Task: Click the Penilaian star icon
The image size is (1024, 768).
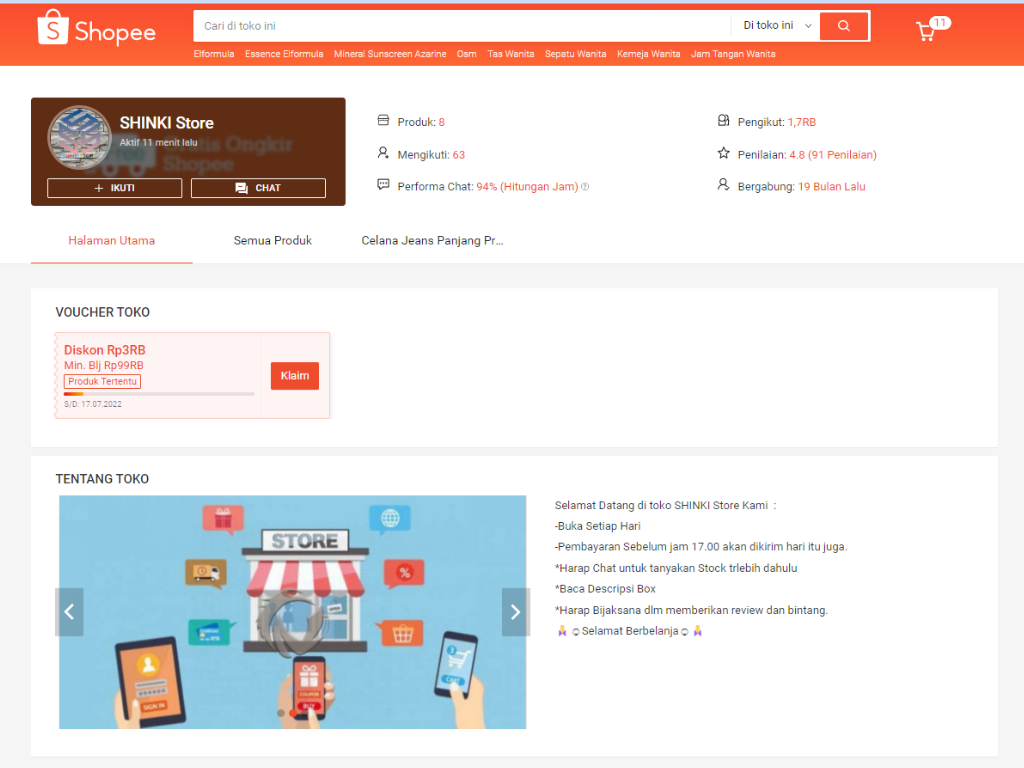Action: 724,153
